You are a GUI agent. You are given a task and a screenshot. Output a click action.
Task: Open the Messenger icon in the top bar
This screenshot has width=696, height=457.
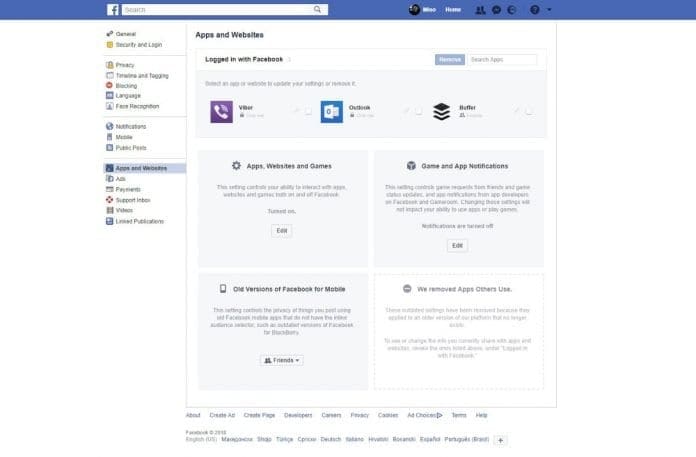[496, 10]
